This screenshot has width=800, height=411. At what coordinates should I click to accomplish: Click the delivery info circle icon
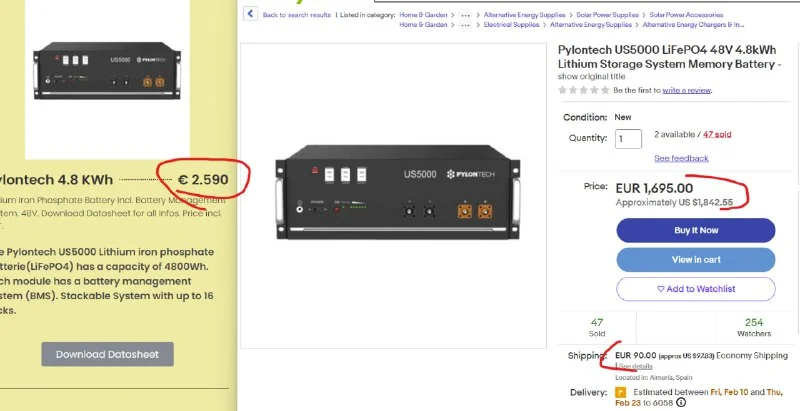coord(681,402)
